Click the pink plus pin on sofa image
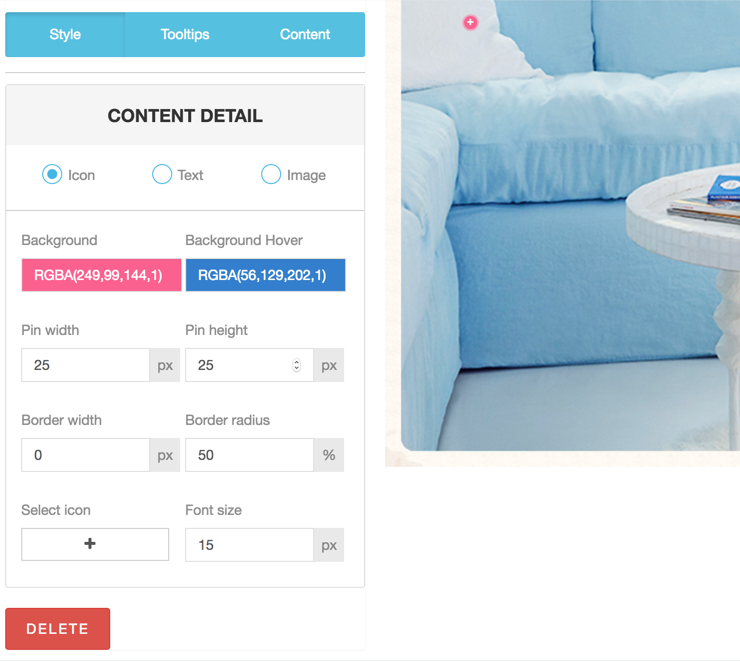740x662 pixels. [x=470, y=22]
